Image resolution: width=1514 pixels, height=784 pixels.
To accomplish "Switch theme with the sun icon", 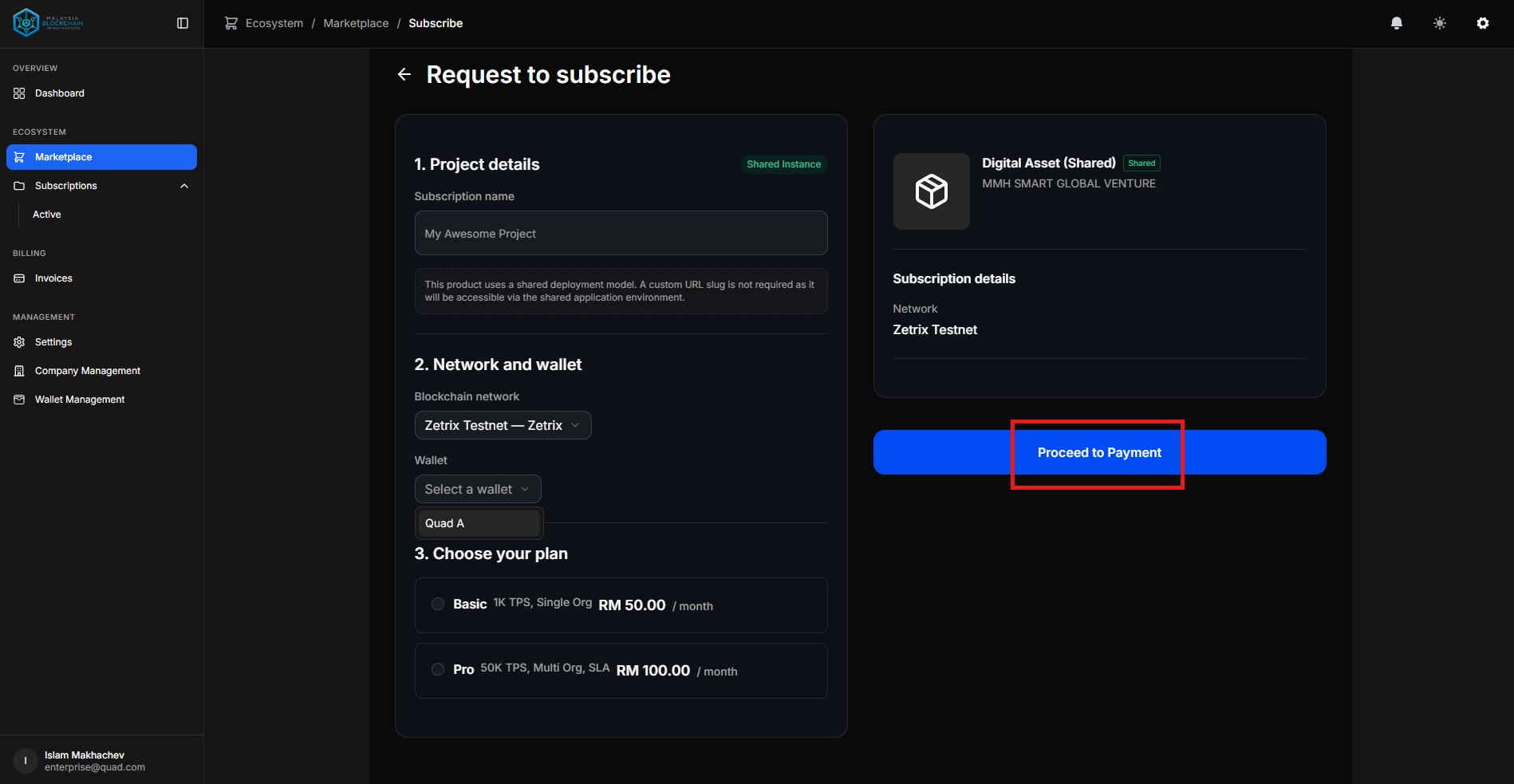I will (x=1439, y=23).
